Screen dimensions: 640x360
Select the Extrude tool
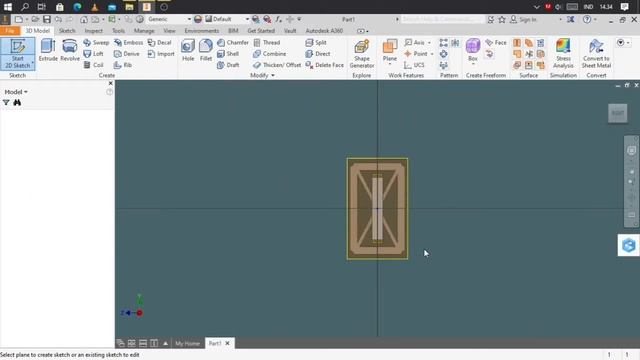coord(48,50)
